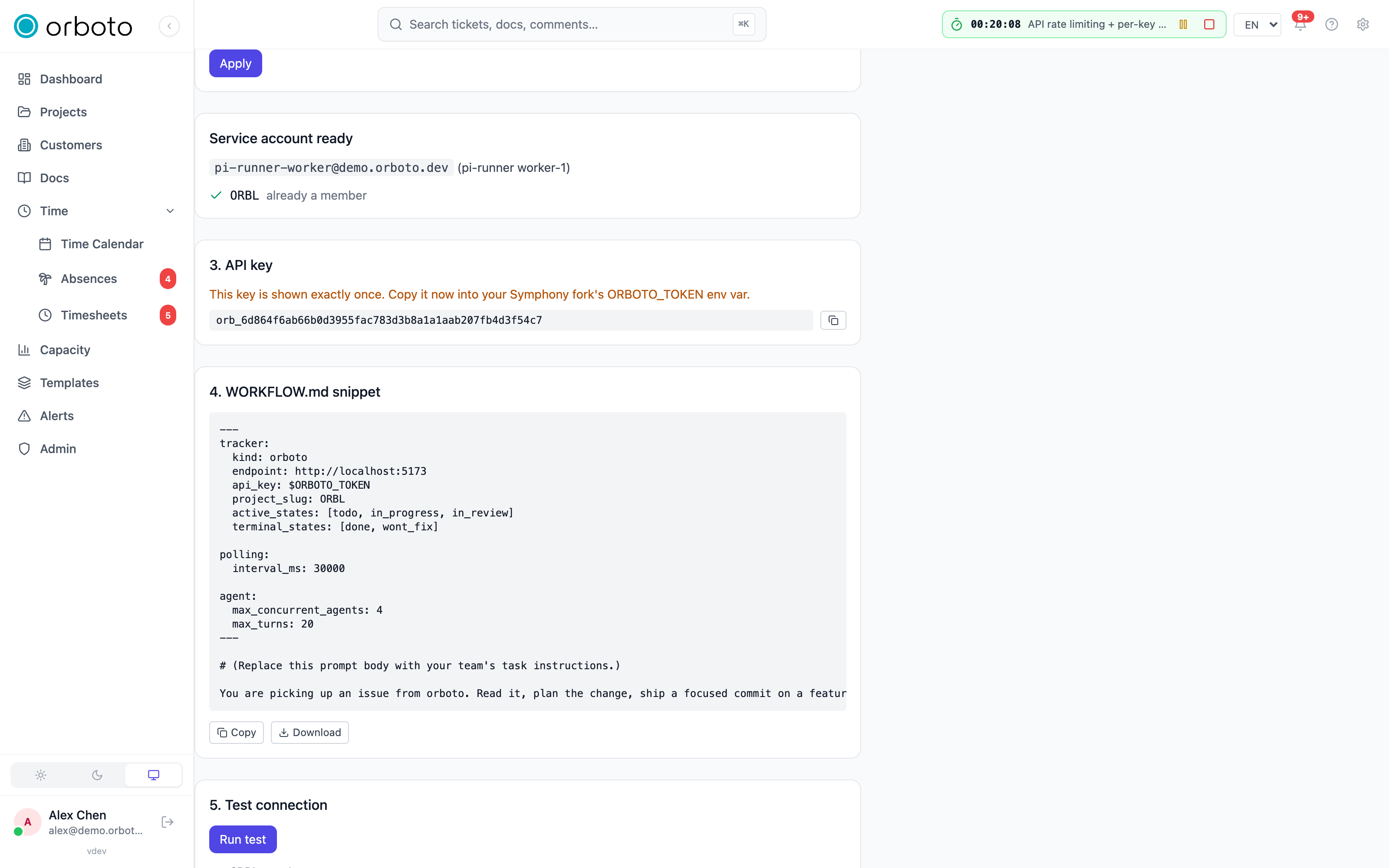Open the settings gear

coord(1363,24)
